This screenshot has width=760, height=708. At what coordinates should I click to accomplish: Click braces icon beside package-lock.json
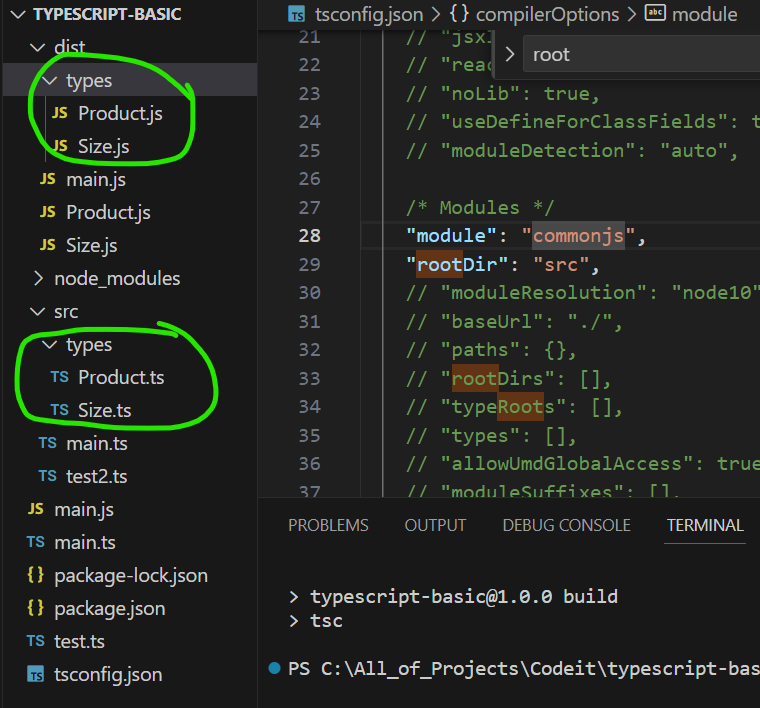tap(35, 575)
